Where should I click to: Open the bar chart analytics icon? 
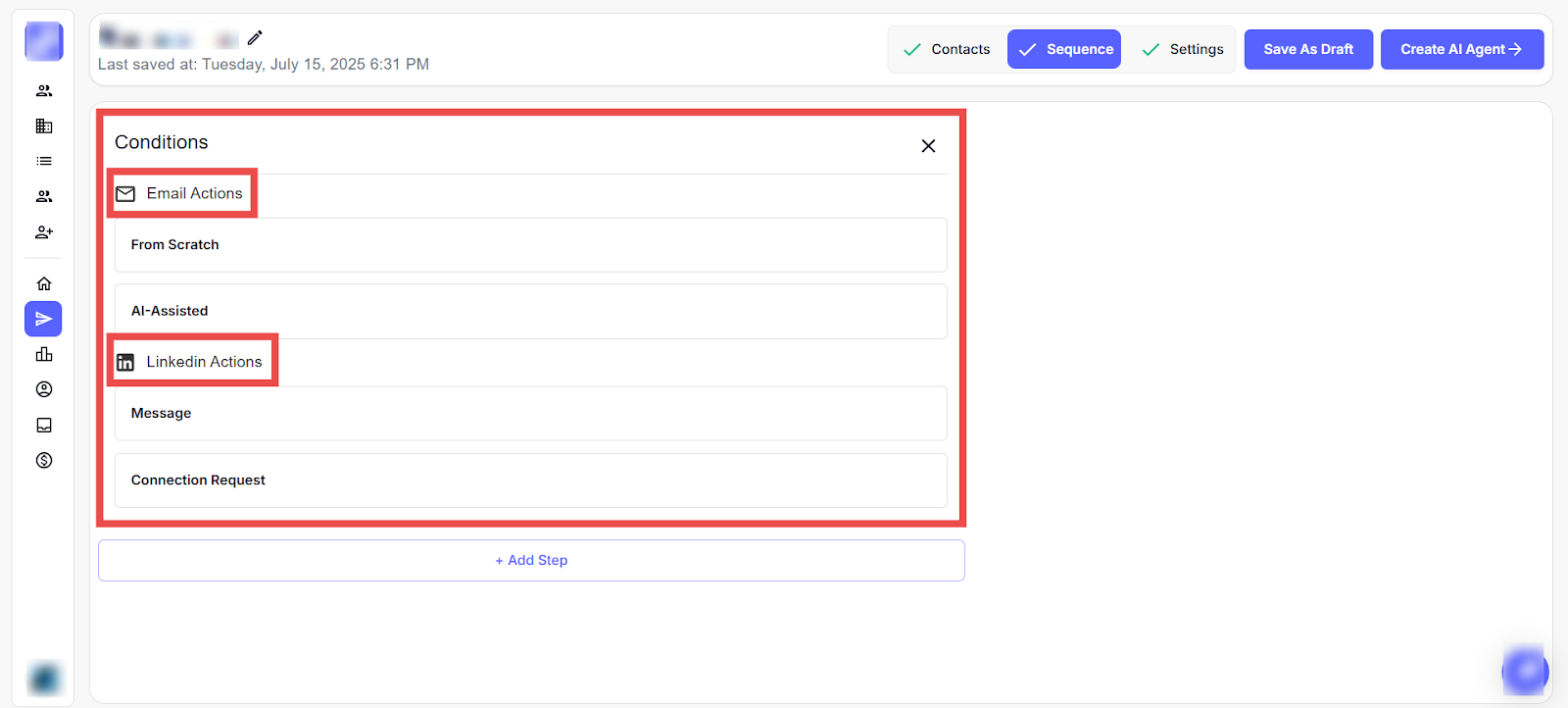(44, 354)
